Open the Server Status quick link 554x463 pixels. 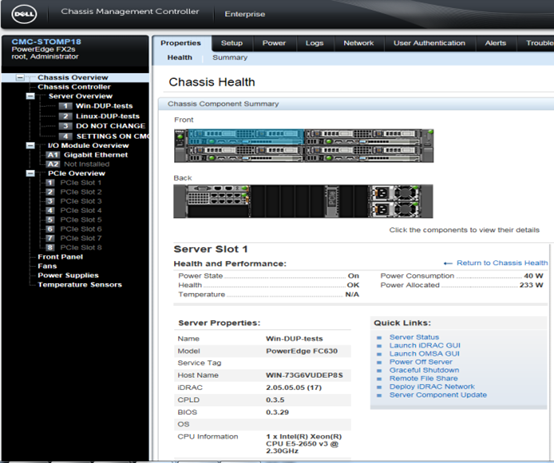(x=414, y=337)
